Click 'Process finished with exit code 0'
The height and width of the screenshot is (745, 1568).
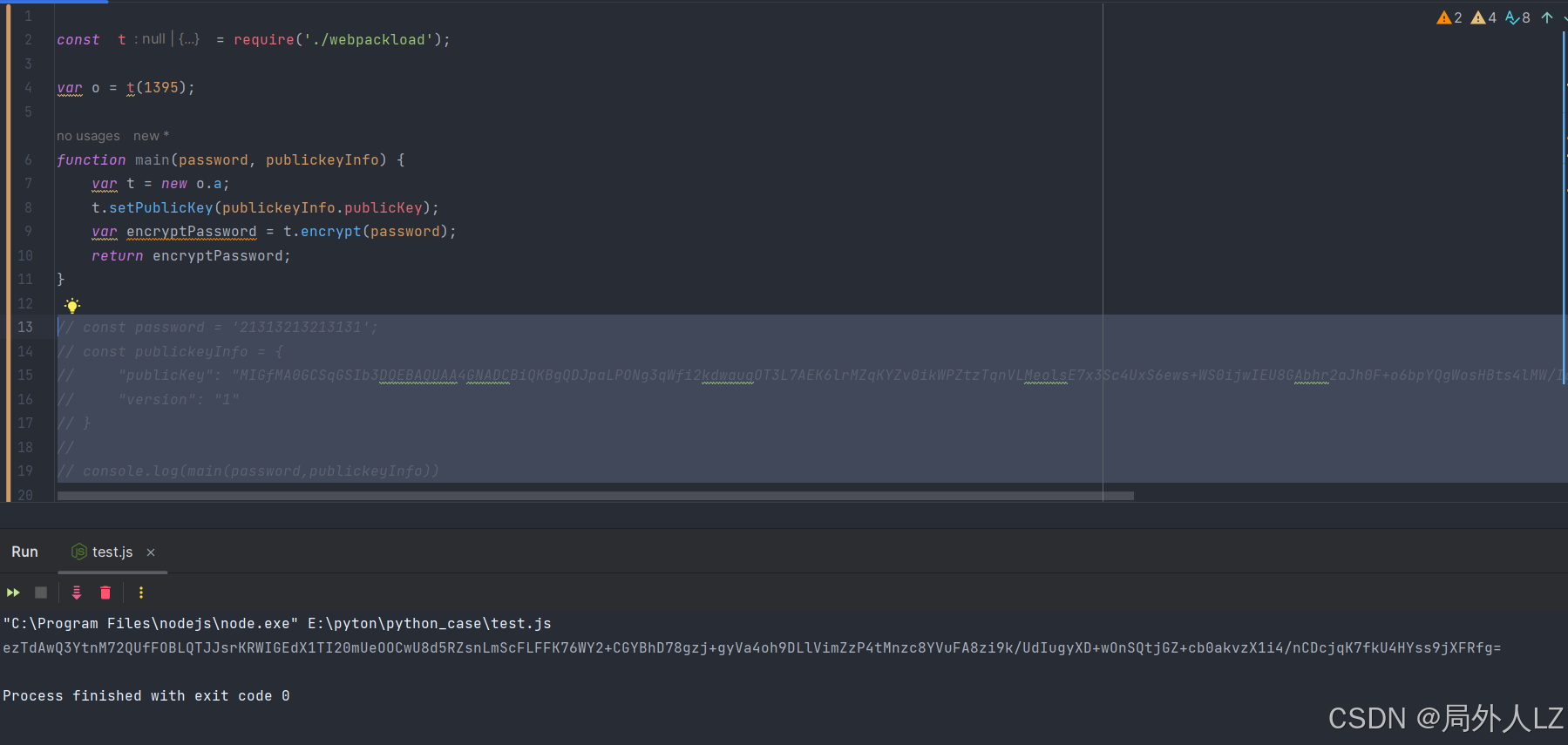146,695
